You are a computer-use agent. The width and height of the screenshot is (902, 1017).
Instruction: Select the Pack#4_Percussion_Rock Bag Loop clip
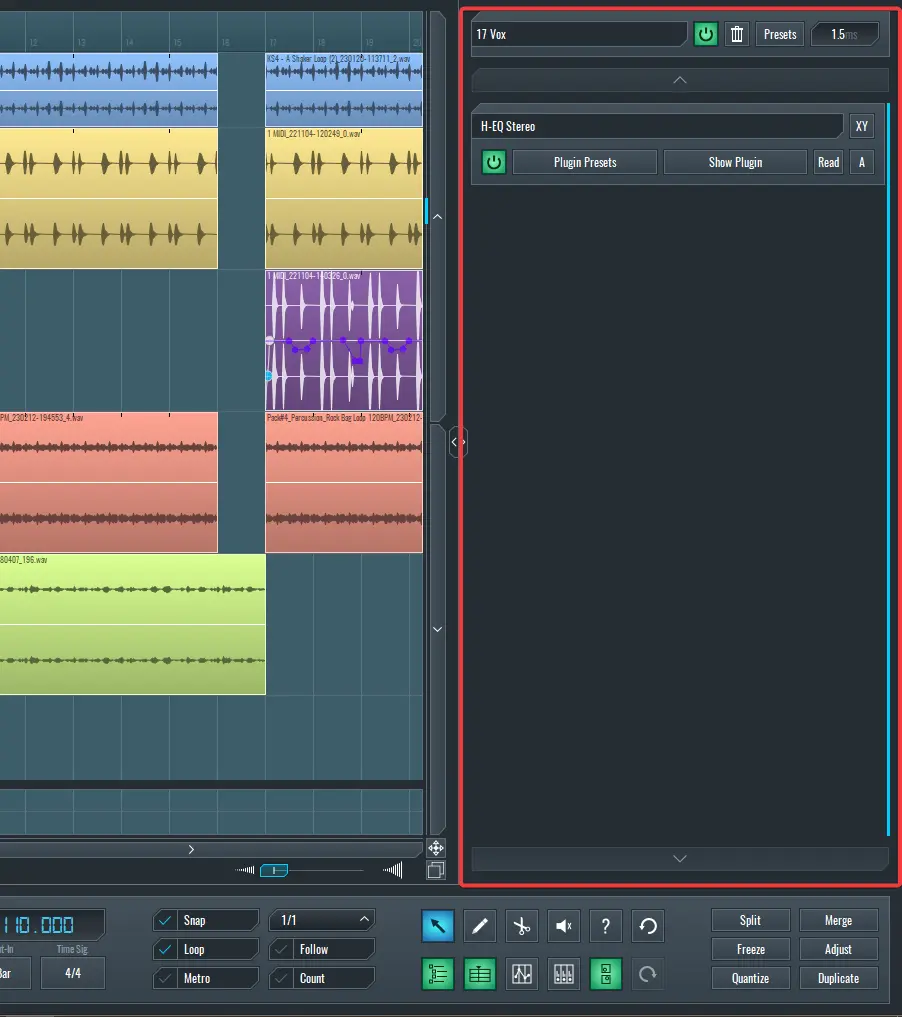click(x=344, y=482)
